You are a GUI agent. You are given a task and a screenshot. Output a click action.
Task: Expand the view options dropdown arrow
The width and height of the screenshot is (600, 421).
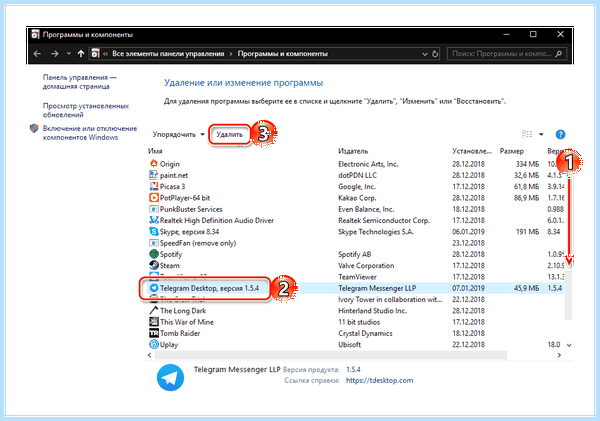click(541, 134)
